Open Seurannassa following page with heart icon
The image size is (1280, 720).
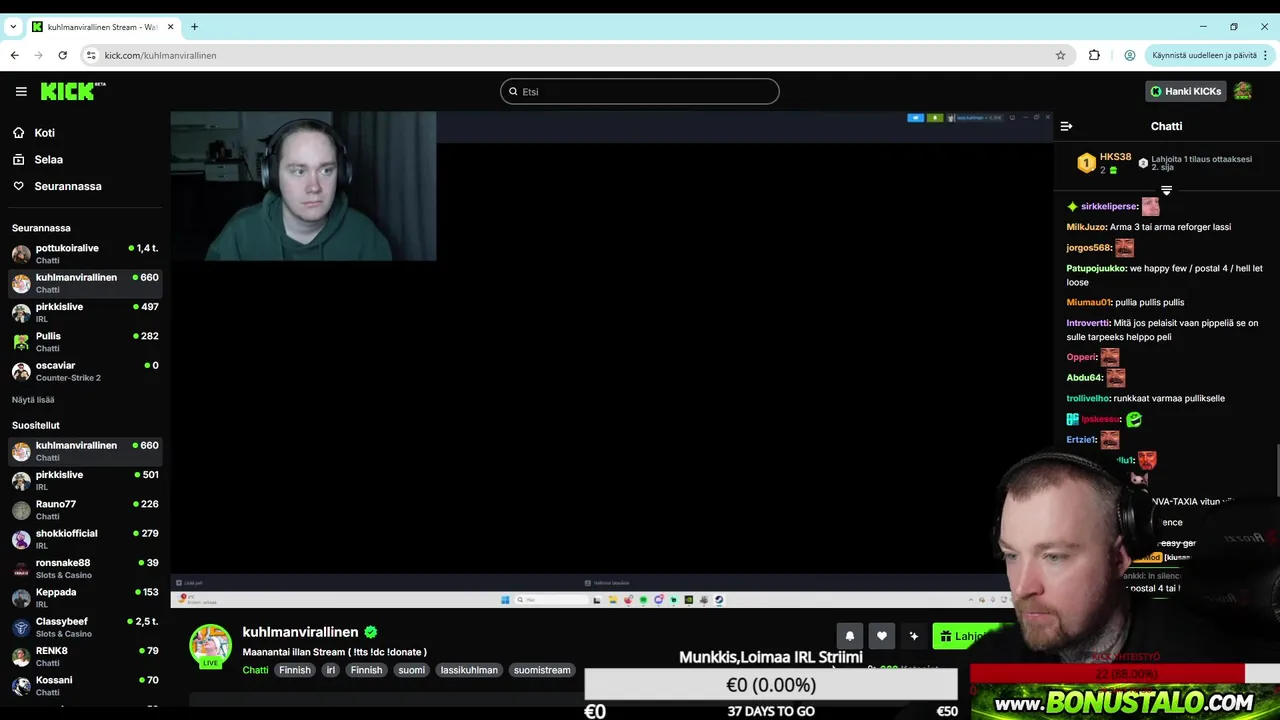[67, 186]
